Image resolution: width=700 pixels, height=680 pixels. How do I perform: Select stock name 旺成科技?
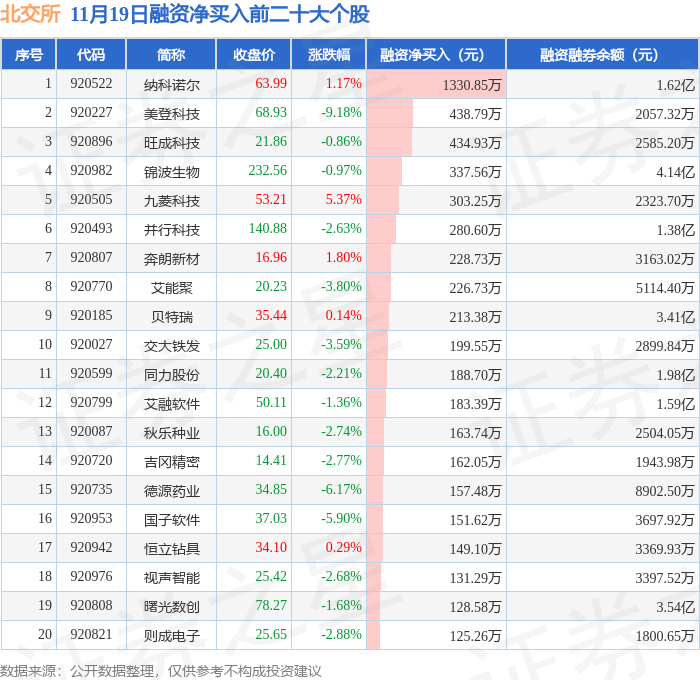(x=171, y=143)
